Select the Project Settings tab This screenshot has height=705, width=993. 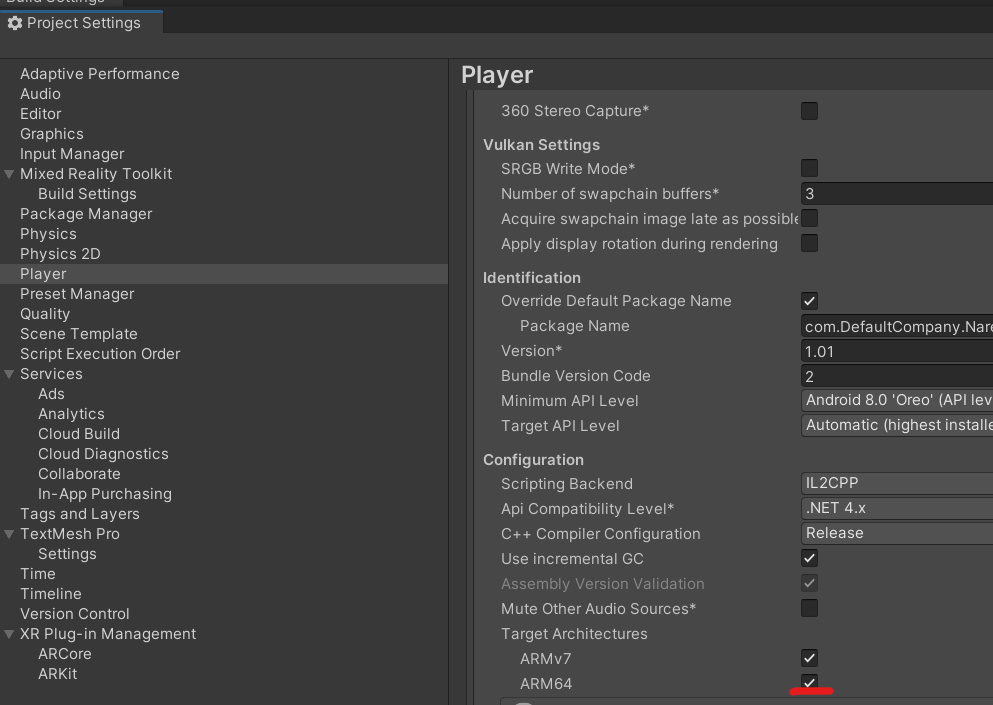pyautogui.click(x=81, y=23)
